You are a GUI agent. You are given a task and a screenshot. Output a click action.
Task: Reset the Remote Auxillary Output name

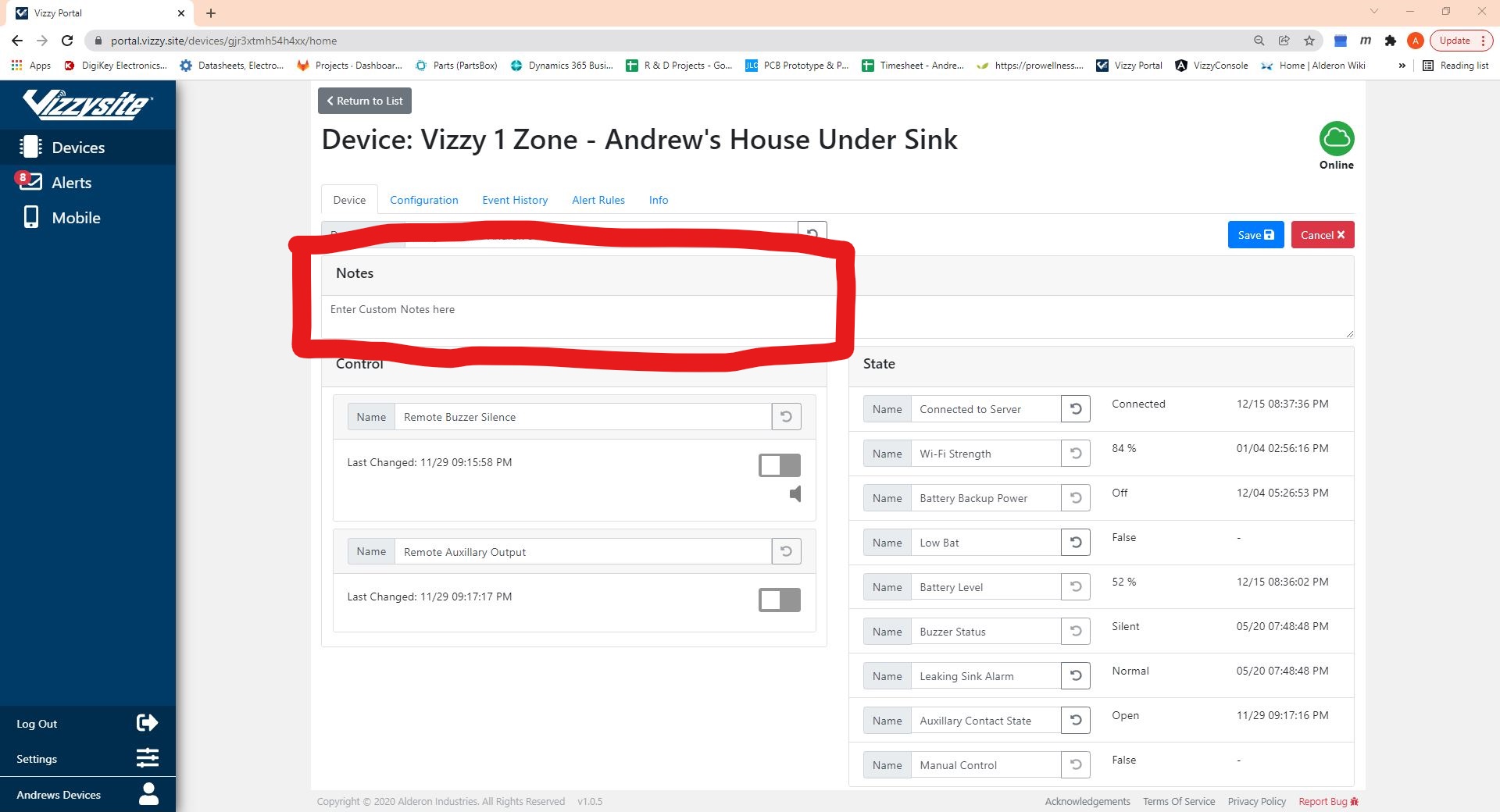(x=787, y=551)
